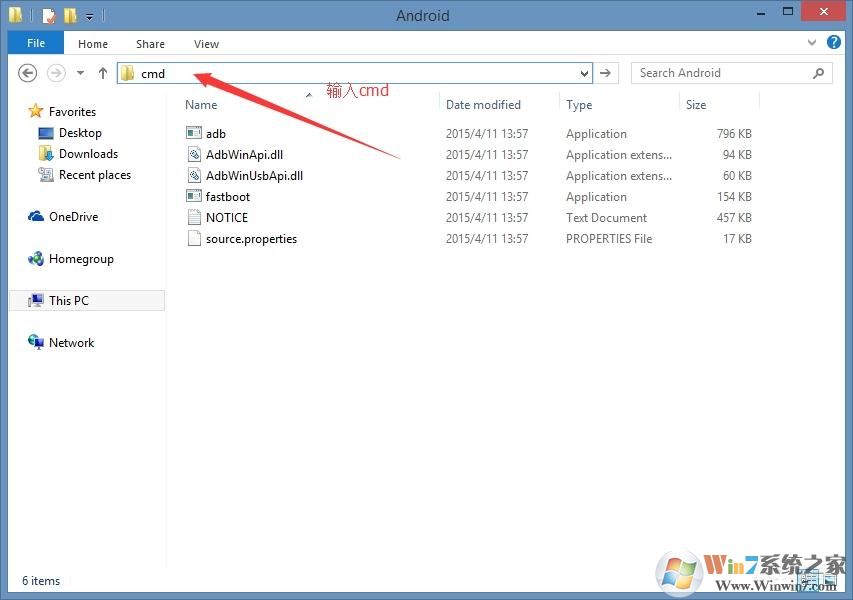
Task: Click the Search Android input field
Action: tap(720, 73)
